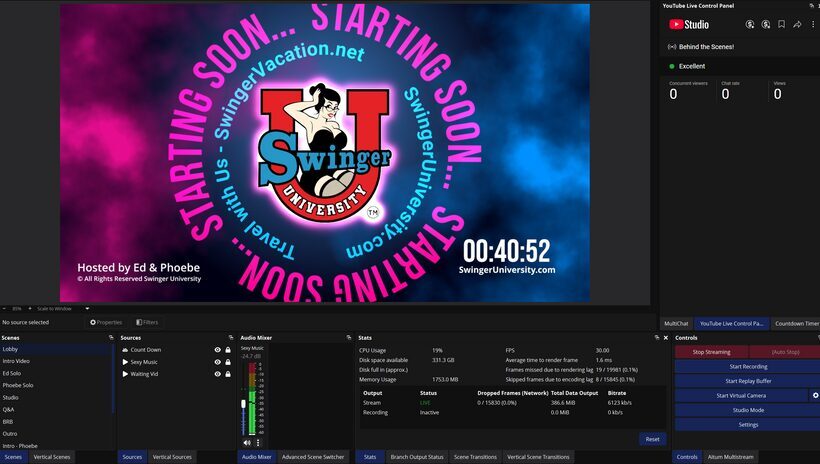The width and height of the screenshot is (820, 464).
Task: Zoom out the preview with minus button
Action: pyautogui.click(x=4, y=309)
